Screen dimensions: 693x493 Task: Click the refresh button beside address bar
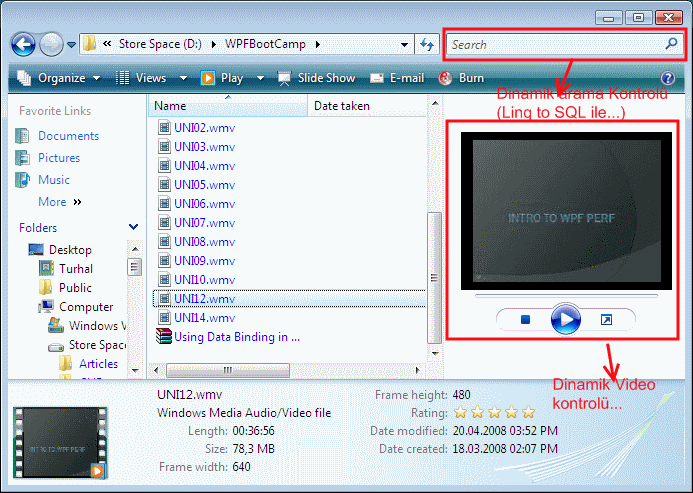pos(427,45)
